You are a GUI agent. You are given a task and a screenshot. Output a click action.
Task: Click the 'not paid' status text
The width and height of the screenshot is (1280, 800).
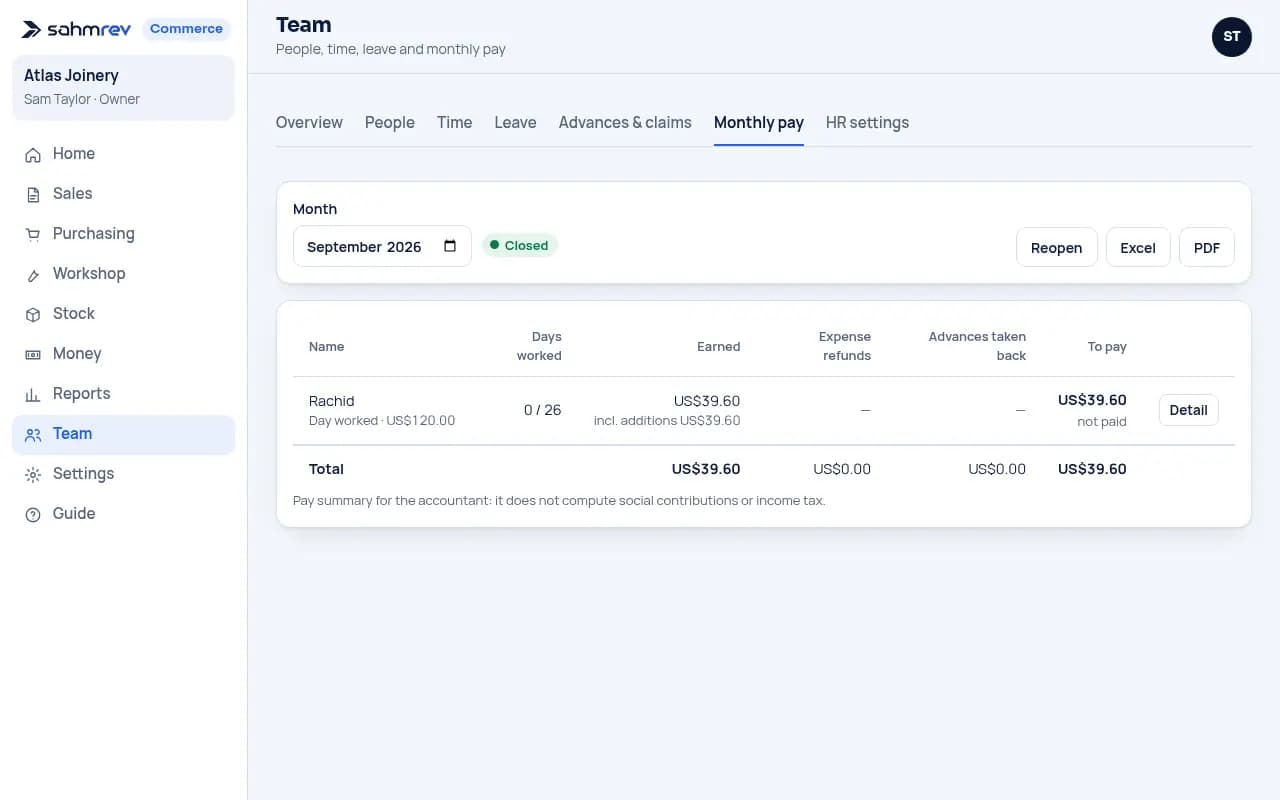pyautogui.click(x=1102, y=422)
